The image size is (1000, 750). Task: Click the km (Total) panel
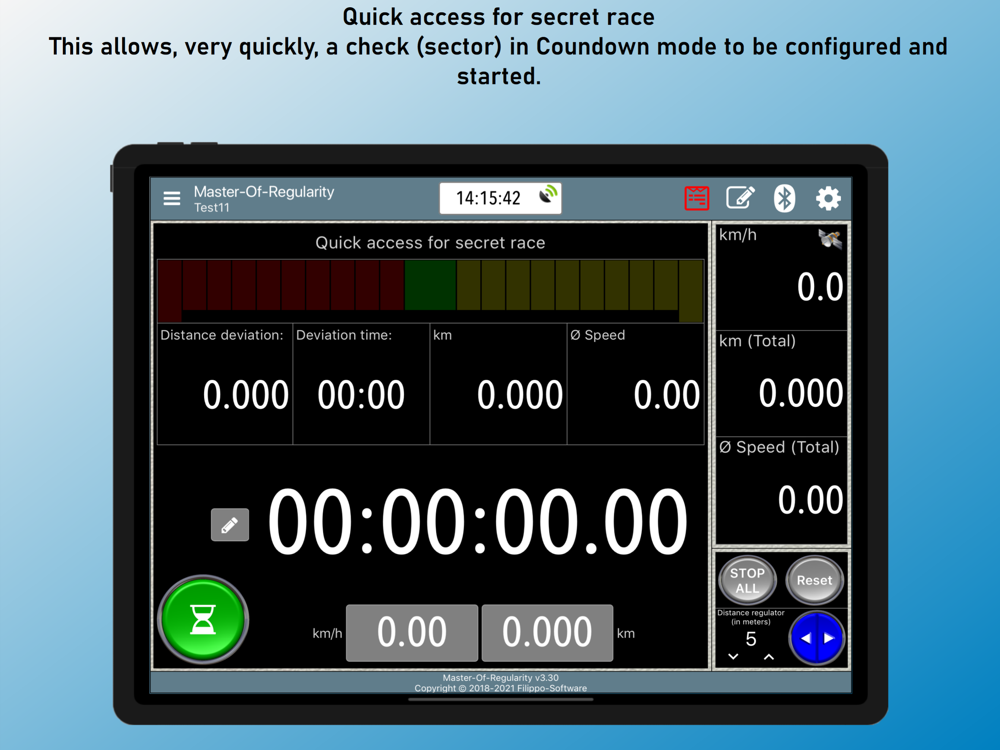782,383
